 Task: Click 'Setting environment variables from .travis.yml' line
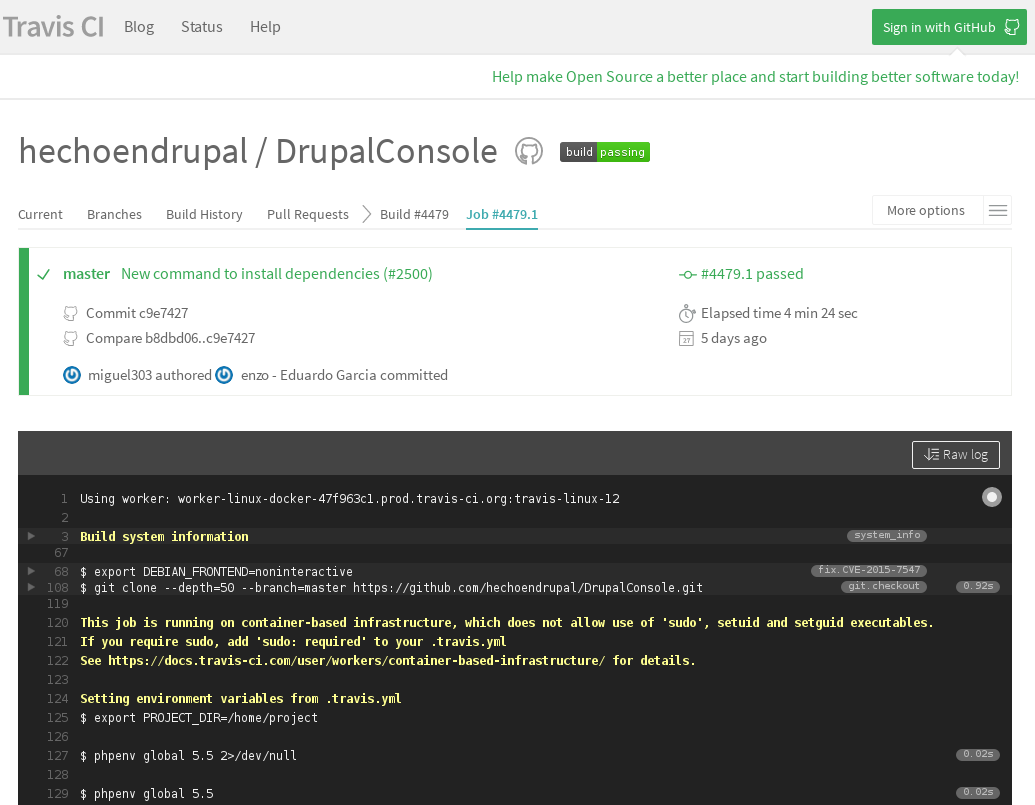pos(240,698)
